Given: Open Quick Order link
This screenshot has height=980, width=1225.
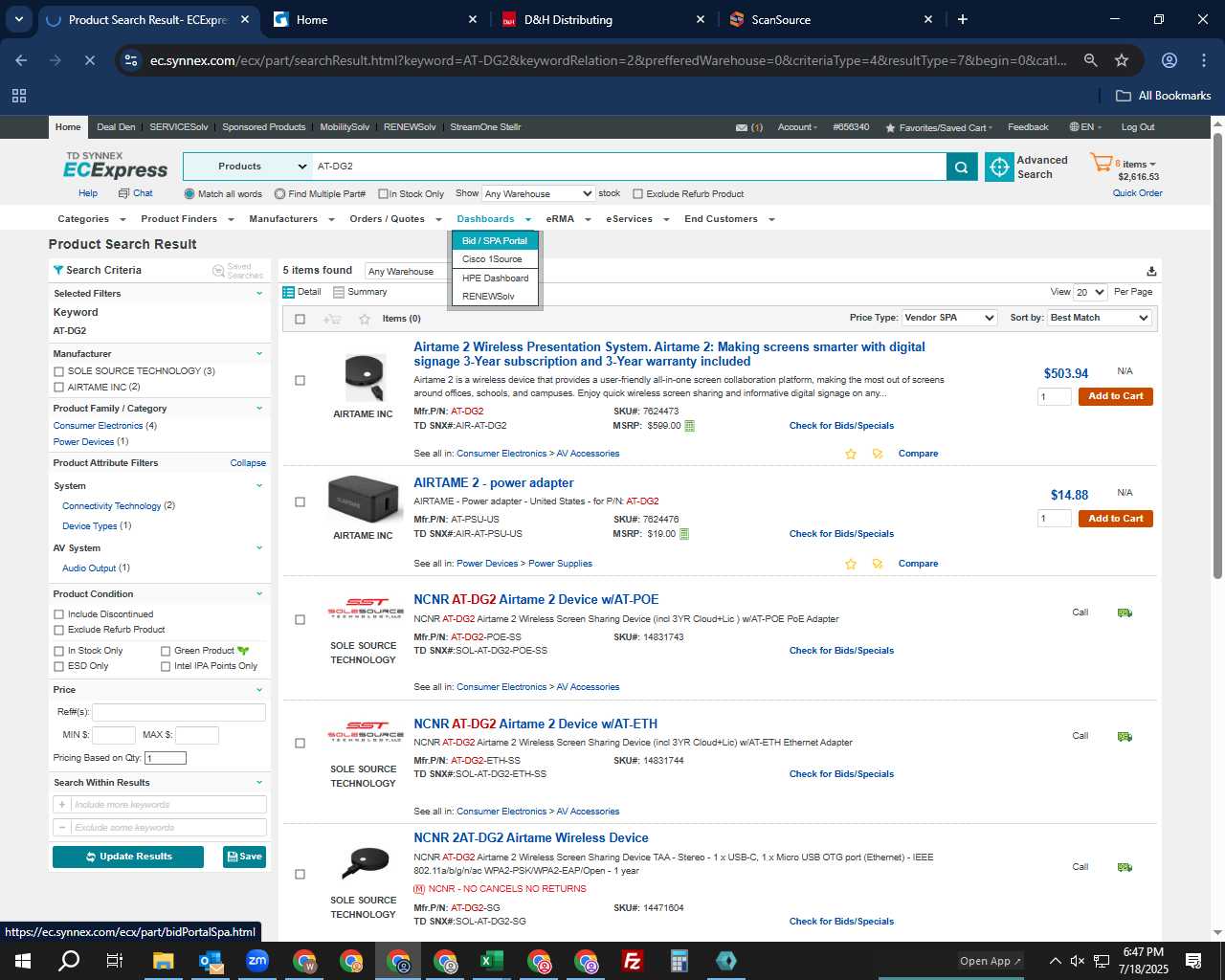Looking at the screenshot, I should coord(1137,193).
